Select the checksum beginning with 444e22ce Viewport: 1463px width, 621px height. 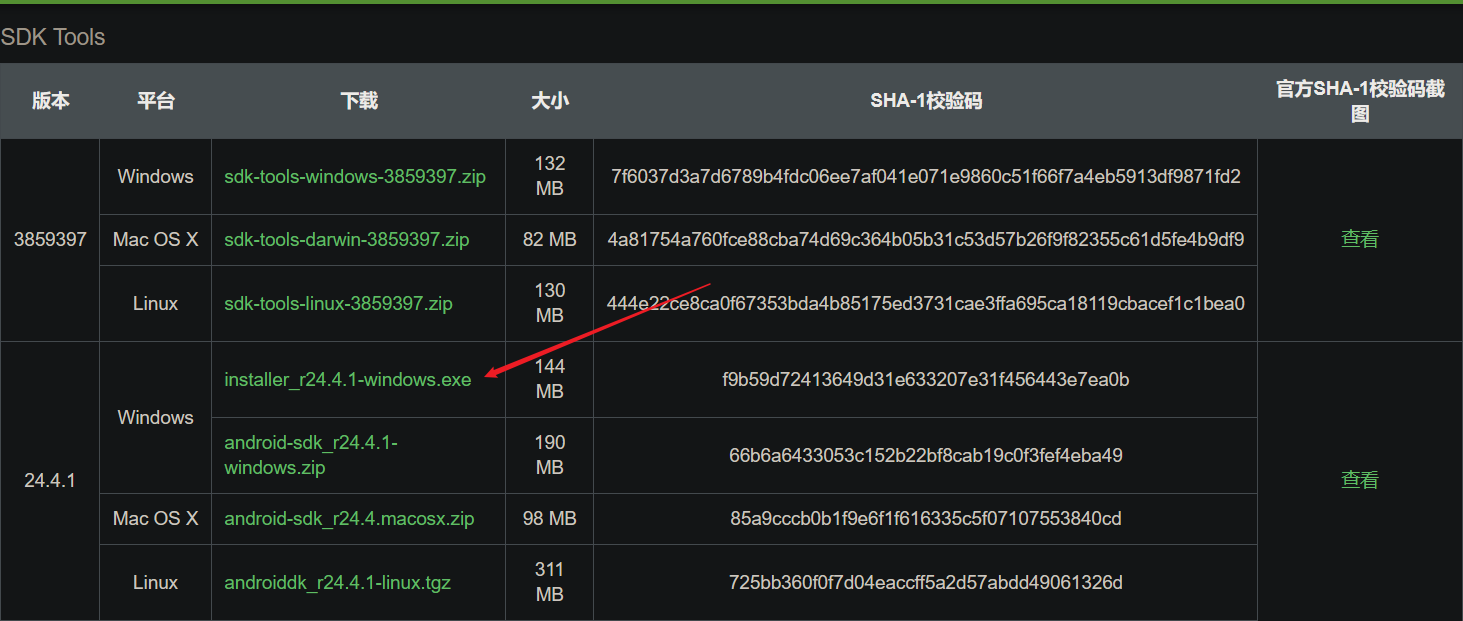pos(926,303)
